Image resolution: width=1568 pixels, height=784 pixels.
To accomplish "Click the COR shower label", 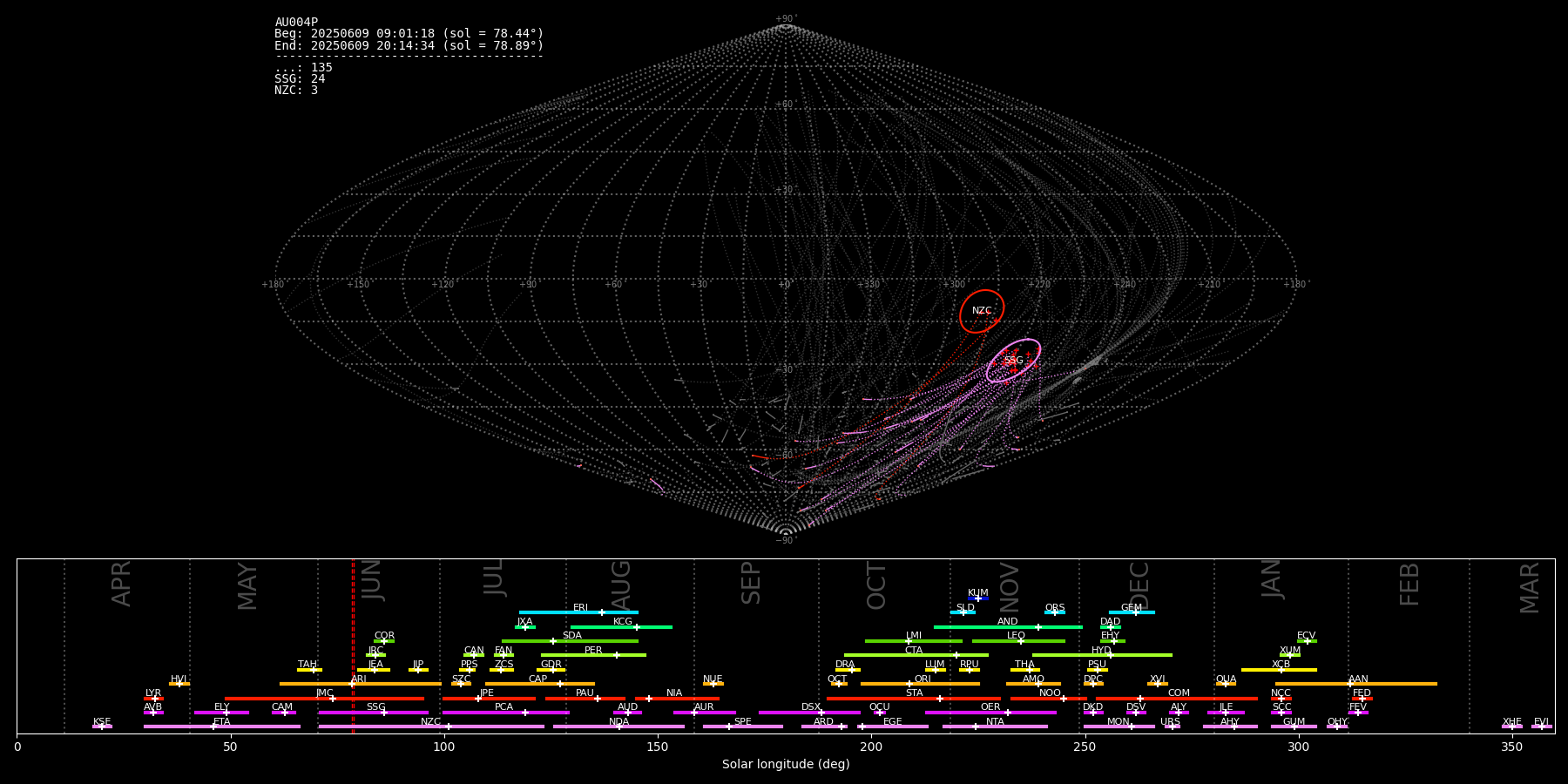I will tap(384, 636).
